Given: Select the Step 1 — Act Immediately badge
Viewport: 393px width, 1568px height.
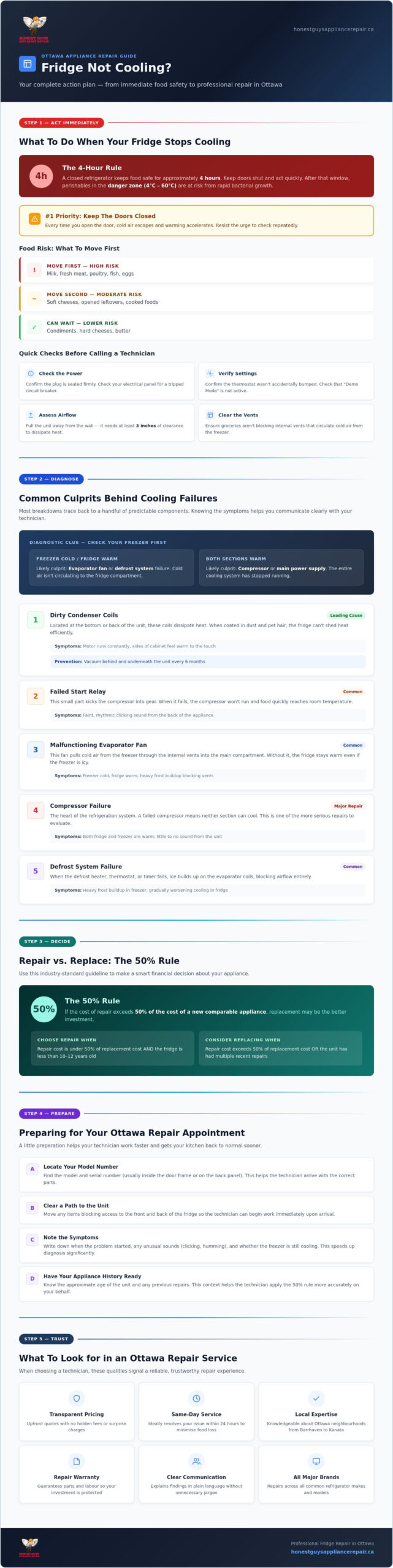Looking at the screenshot, I should pyautogui.click(x=61, y=123).
